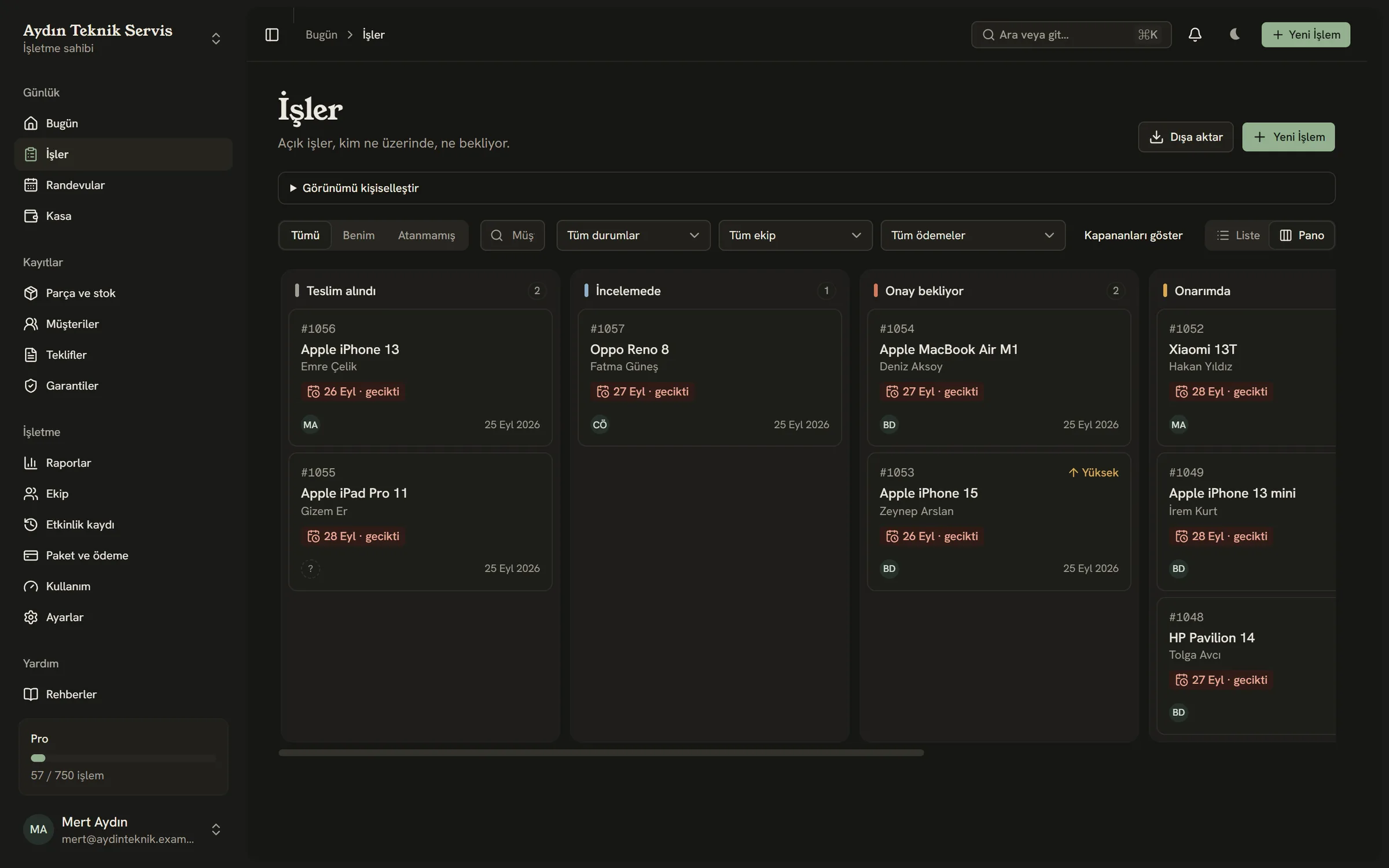The image size is (1389, 868).
Task: Open Teklifler page
Action: [x=123, y=355]
